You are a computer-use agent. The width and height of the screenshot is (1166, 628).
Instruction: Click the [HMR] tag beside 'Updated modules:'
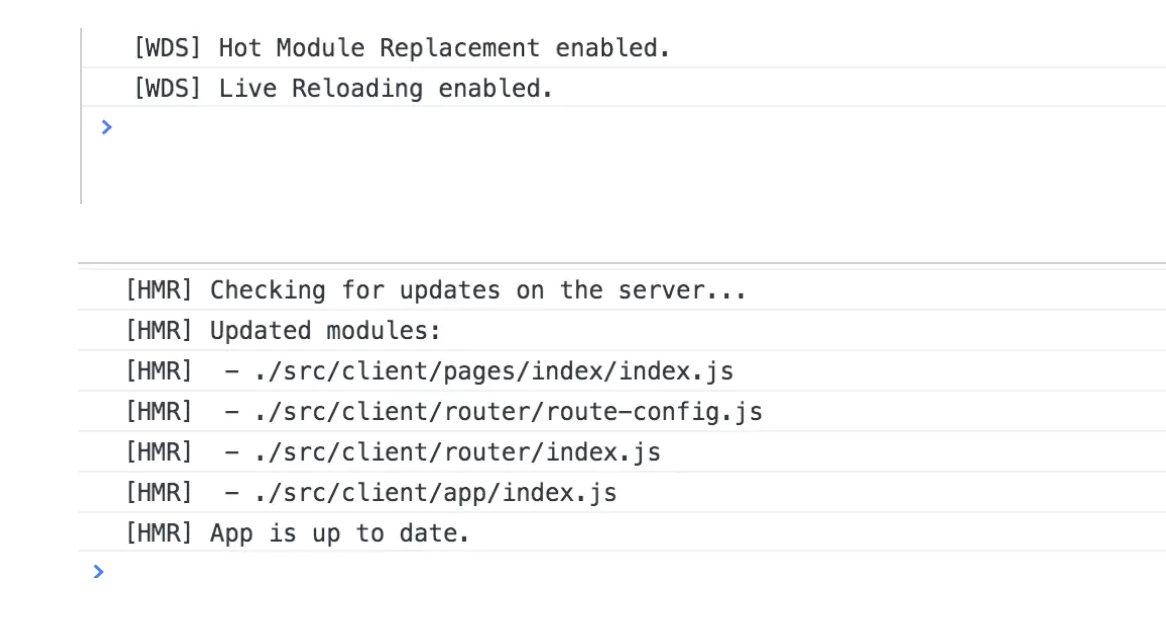pyautogui.click(x=158, y=331)
